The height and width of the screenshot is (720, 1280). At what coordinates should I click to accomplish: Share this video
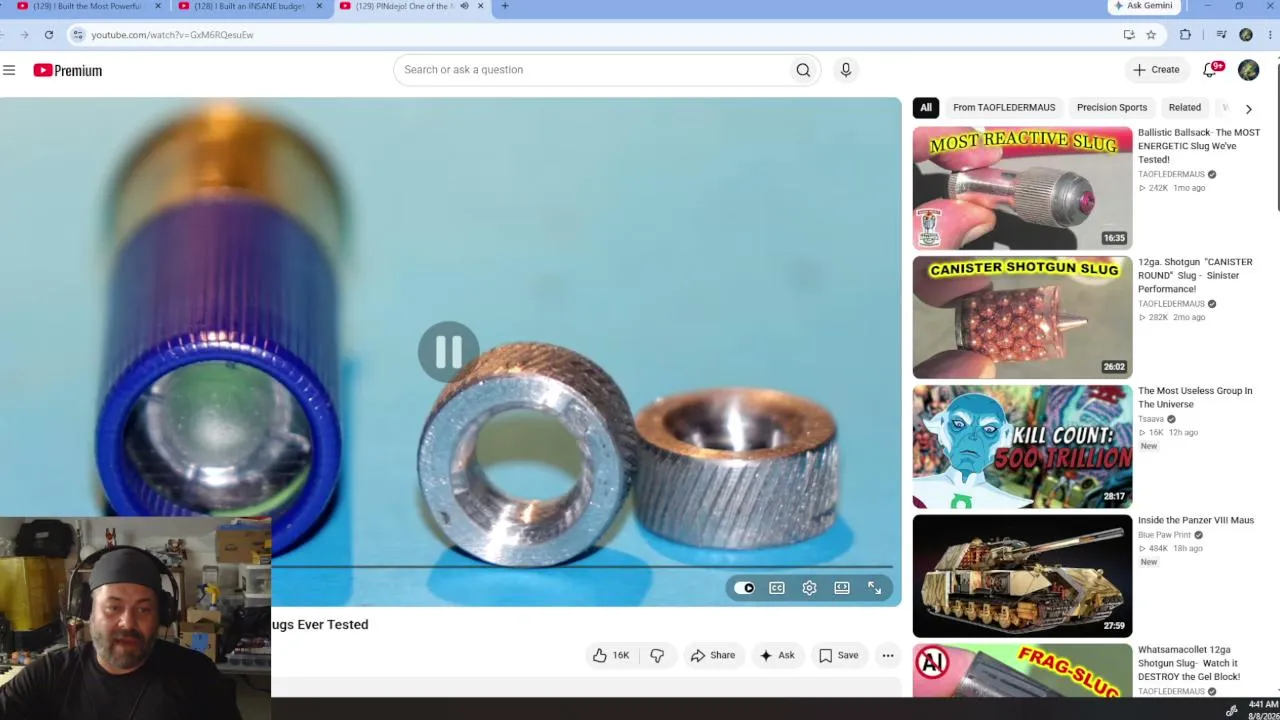(x=713, y=655)
